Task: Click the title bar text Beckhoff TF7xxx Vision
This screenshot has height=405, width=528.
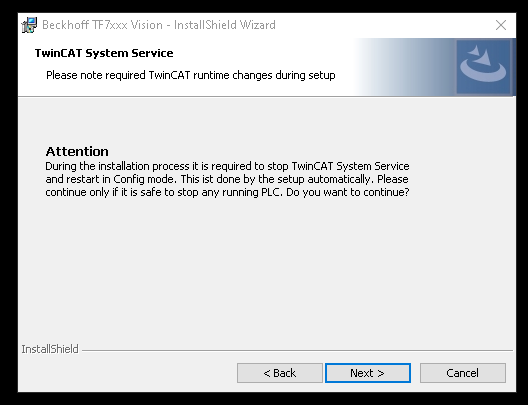Action: pyautogui.click(x=102, y=25)
